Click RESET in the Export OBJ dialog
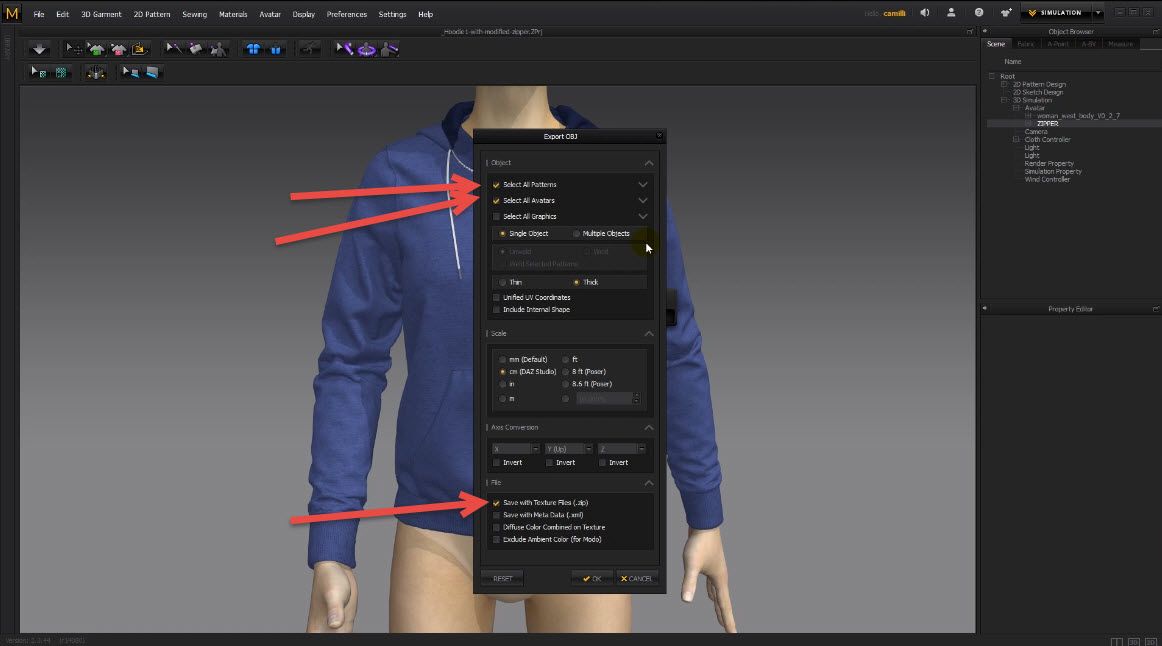The width and height of the screenshot is (1162, 646). (501, 578)
